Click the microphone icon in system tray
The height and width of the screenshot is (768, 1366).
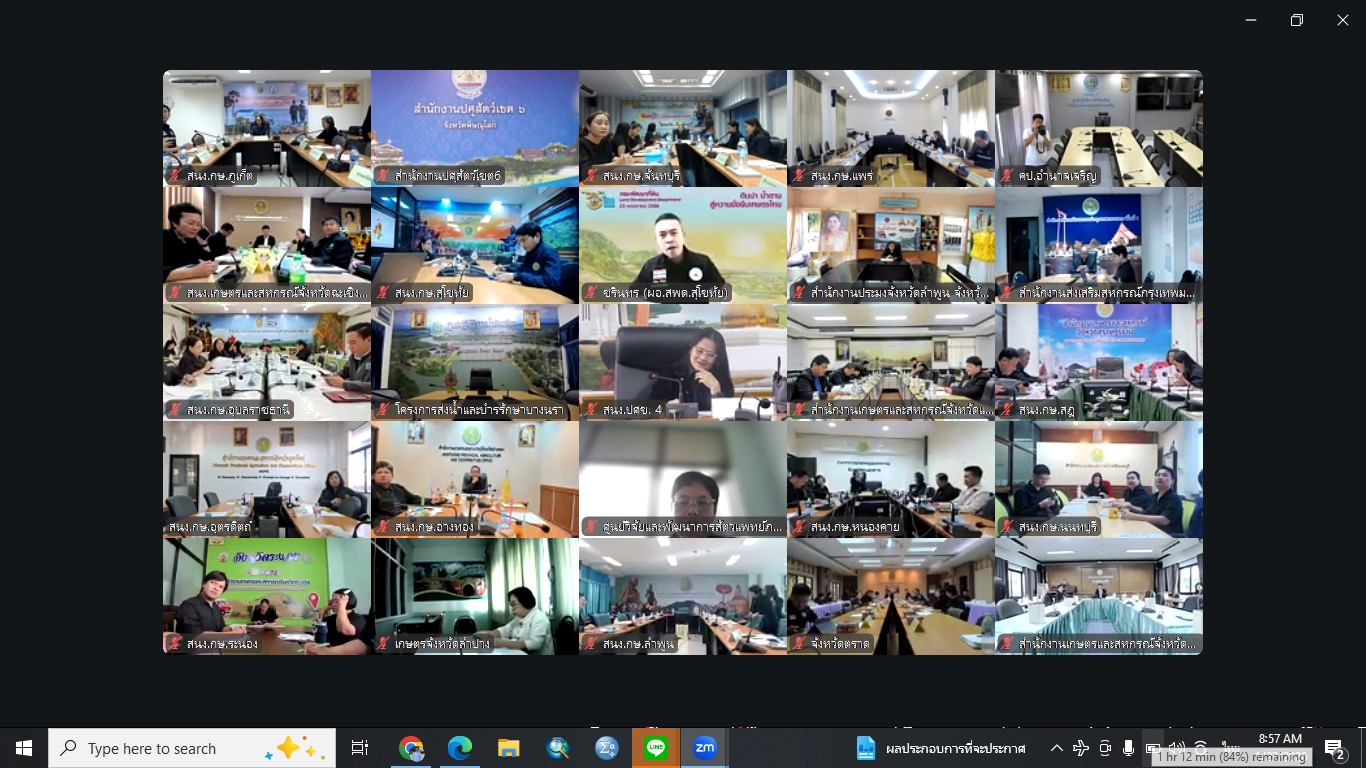[1128, 748]
